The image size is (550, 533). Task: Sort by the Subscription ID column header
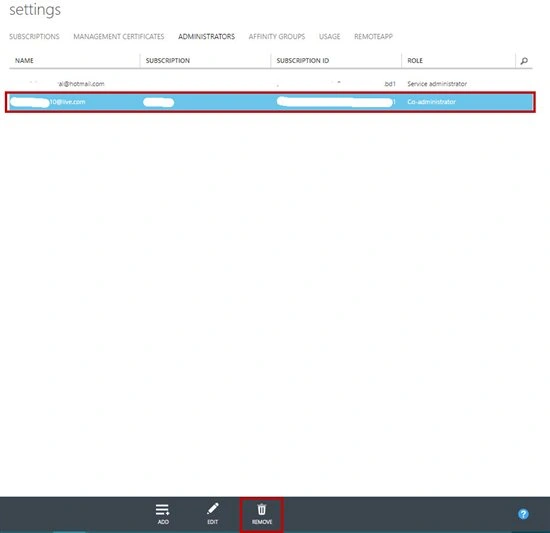(303, 61)
